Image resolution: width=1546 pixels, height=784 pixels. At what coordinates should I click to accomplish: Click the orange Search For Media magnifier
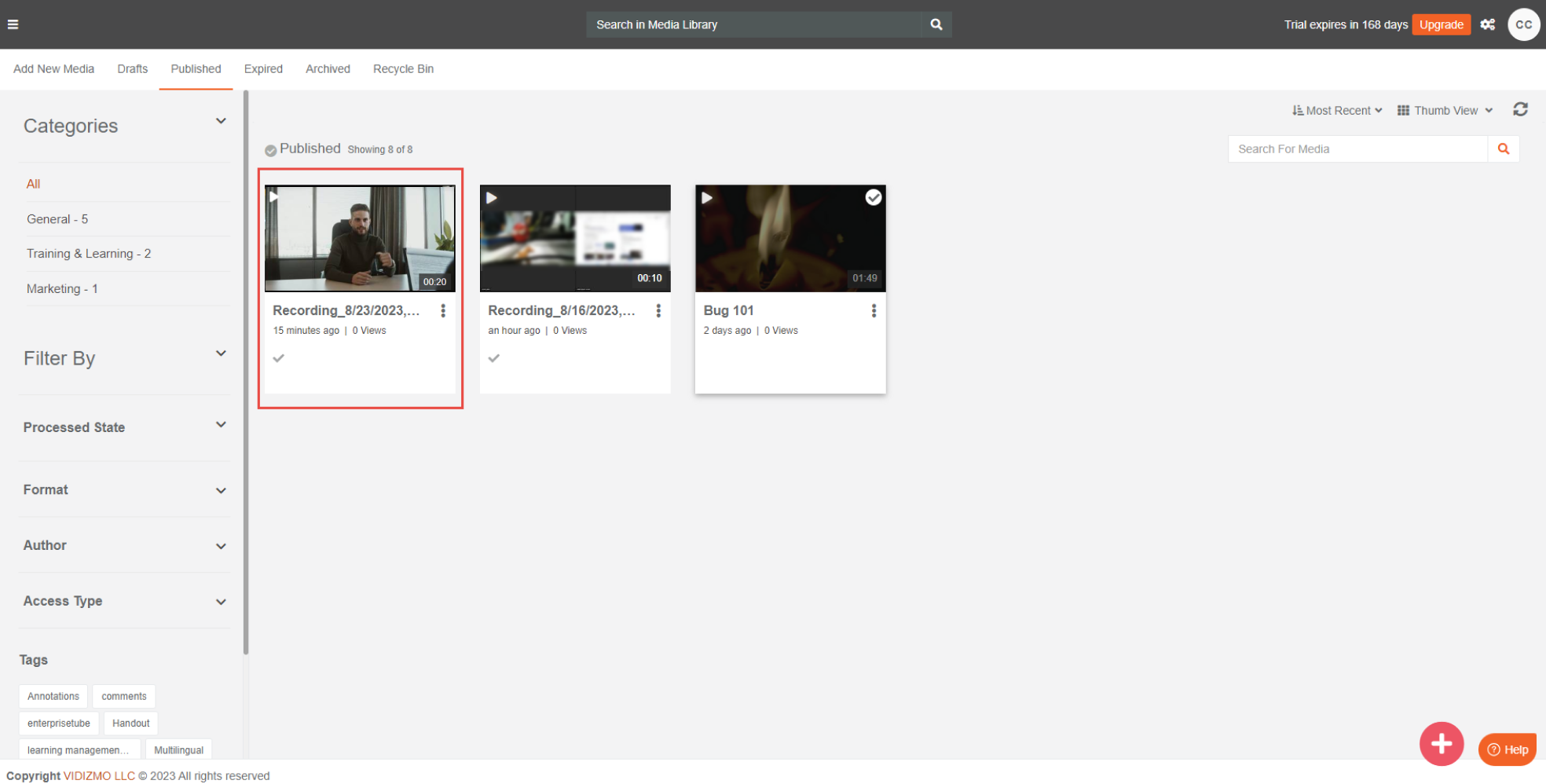click(x=1503, y=149)
